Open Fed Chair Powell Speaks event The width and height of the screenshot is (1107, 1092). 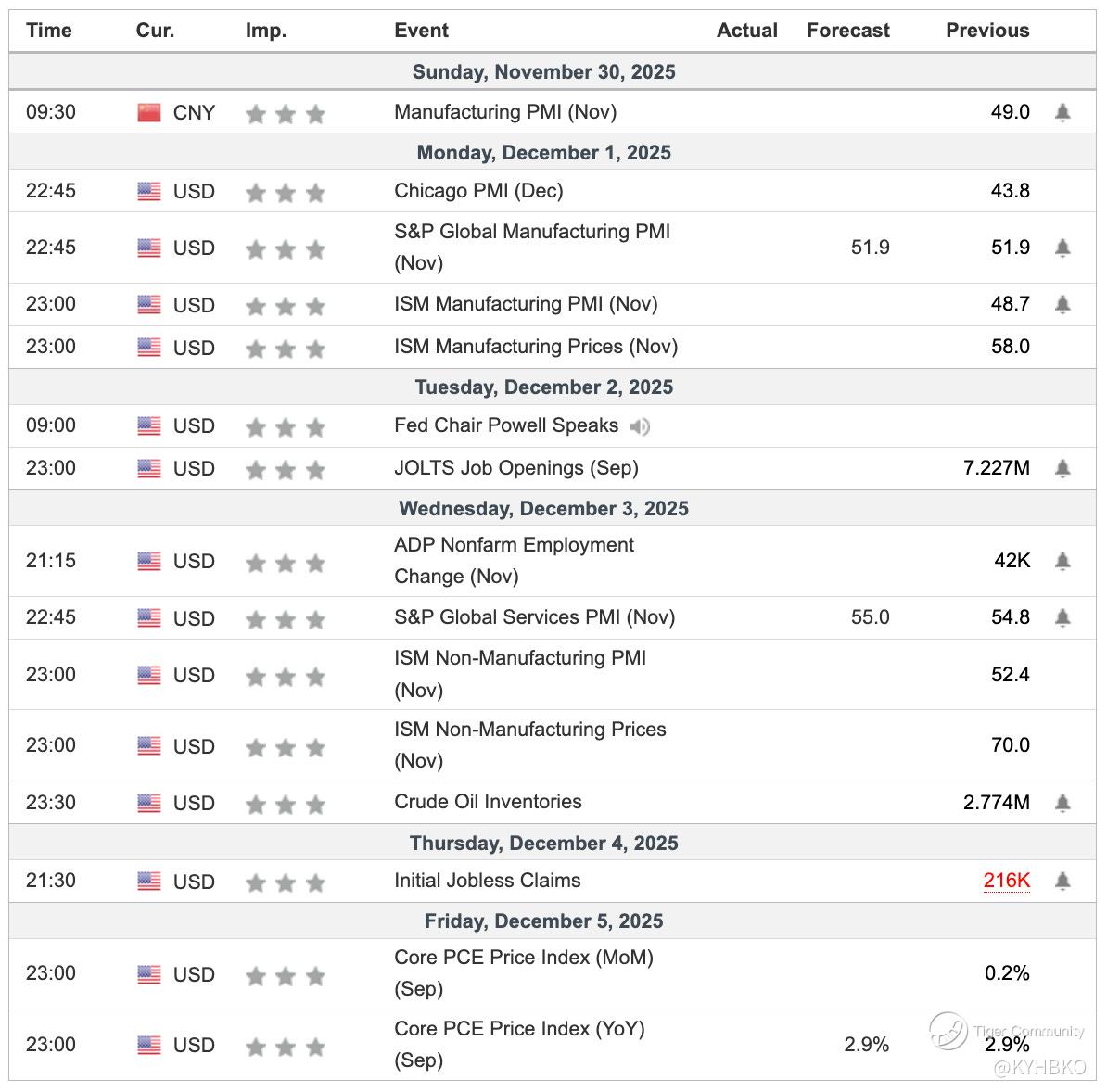coord(506,425)
